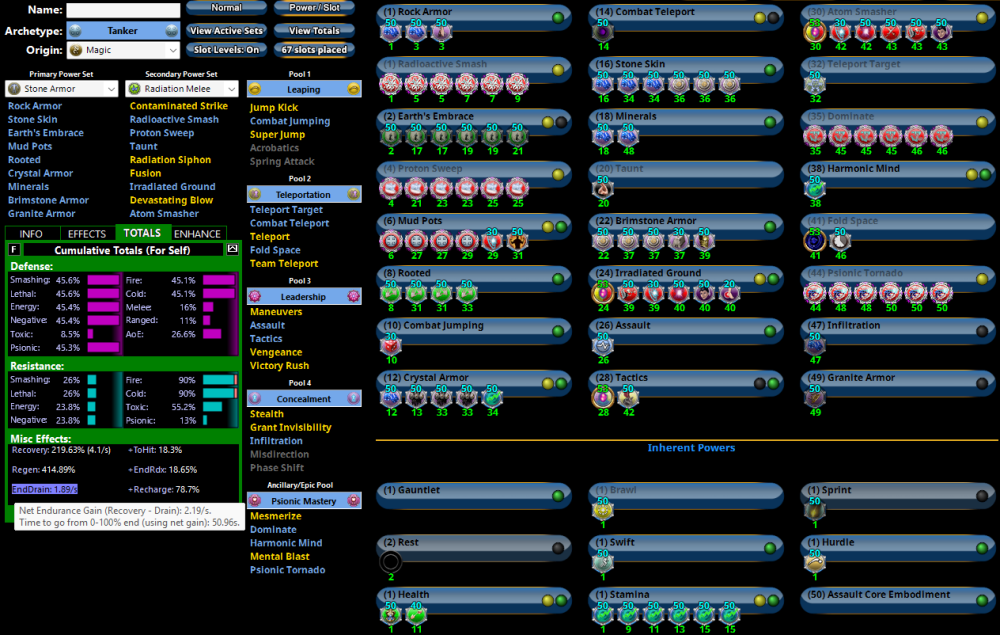The width and height of the screenshot is (1000, 635).
Task: Open the ENHANCE tab
Action: click(x=197, y=234)
